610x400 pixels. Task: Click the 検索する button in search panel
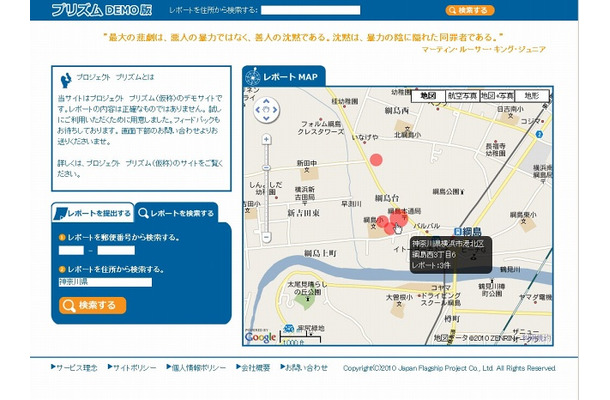(x=93, y=305)
